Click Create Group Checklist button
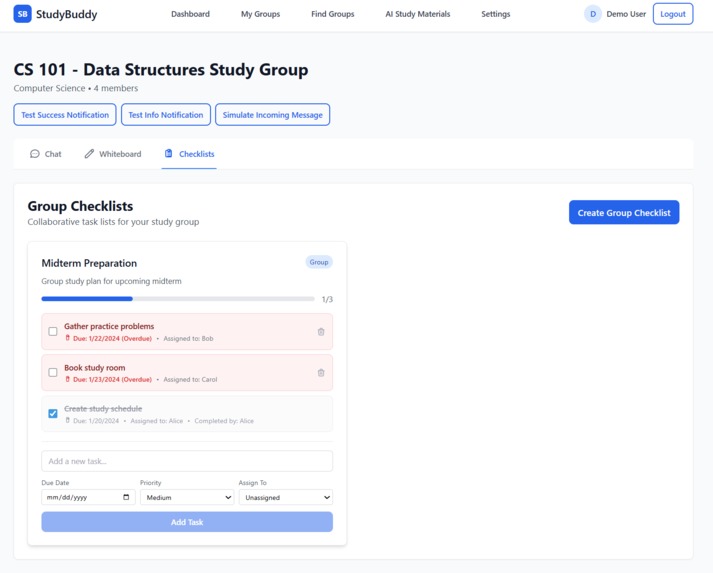Screen dimensions: 713x573 click(x=624, y=212)
